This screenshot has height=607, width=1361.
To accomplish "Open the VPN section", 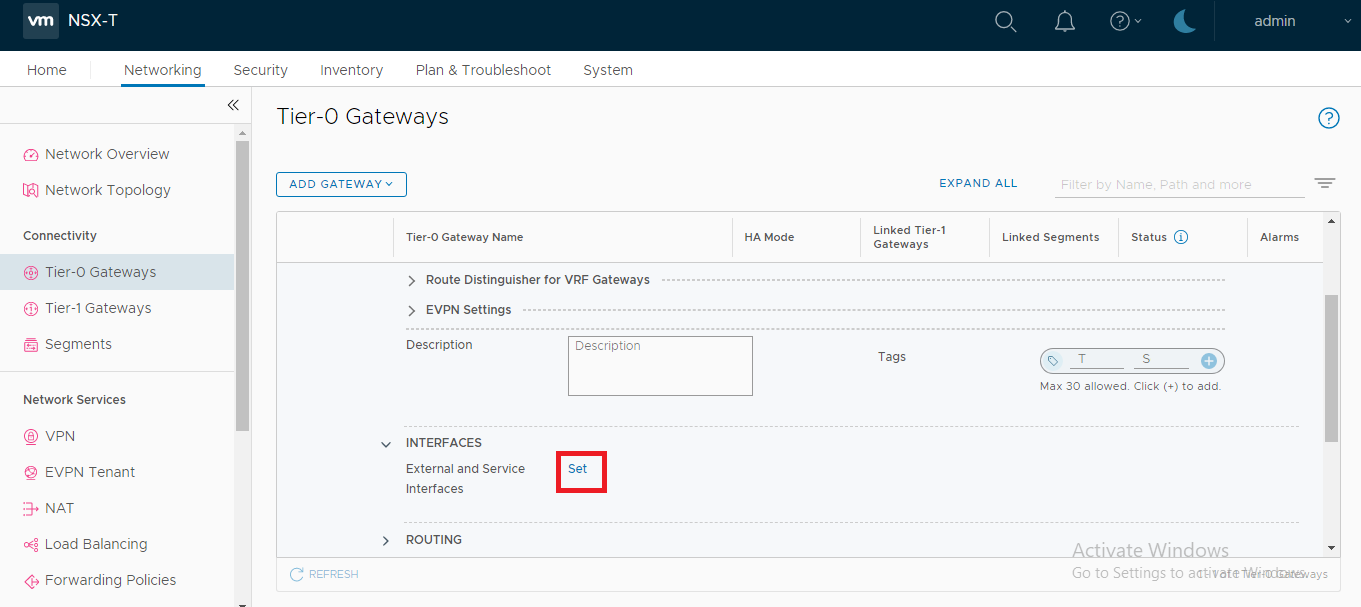I will coord(60,436).
